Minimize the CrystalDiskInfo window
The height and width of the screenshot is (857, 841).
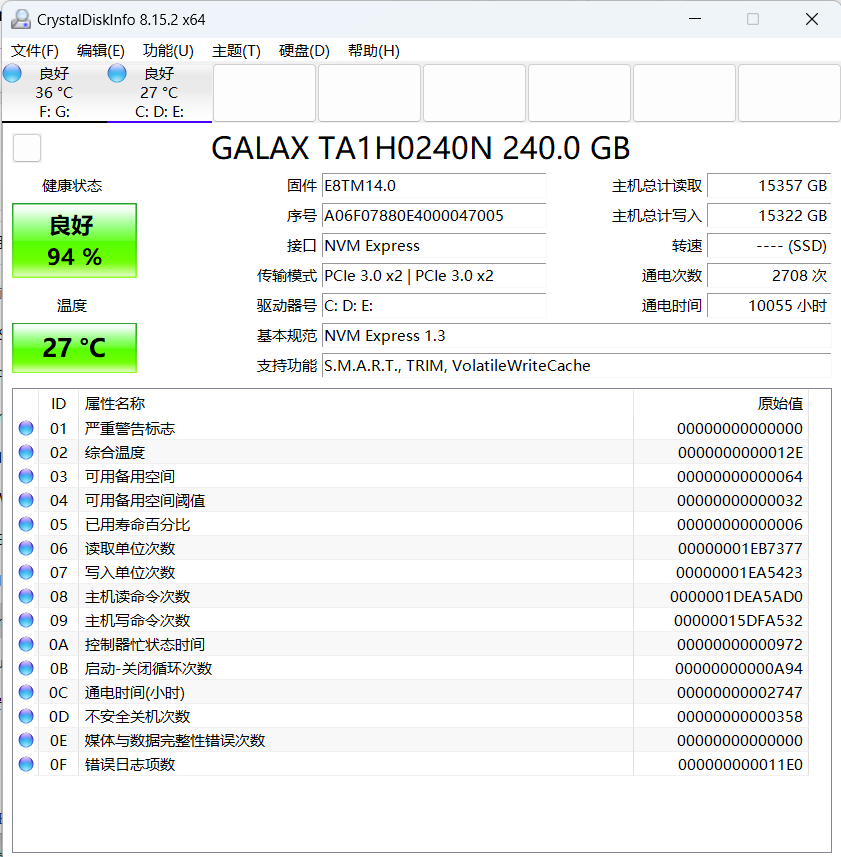click(x=695, y=19)
